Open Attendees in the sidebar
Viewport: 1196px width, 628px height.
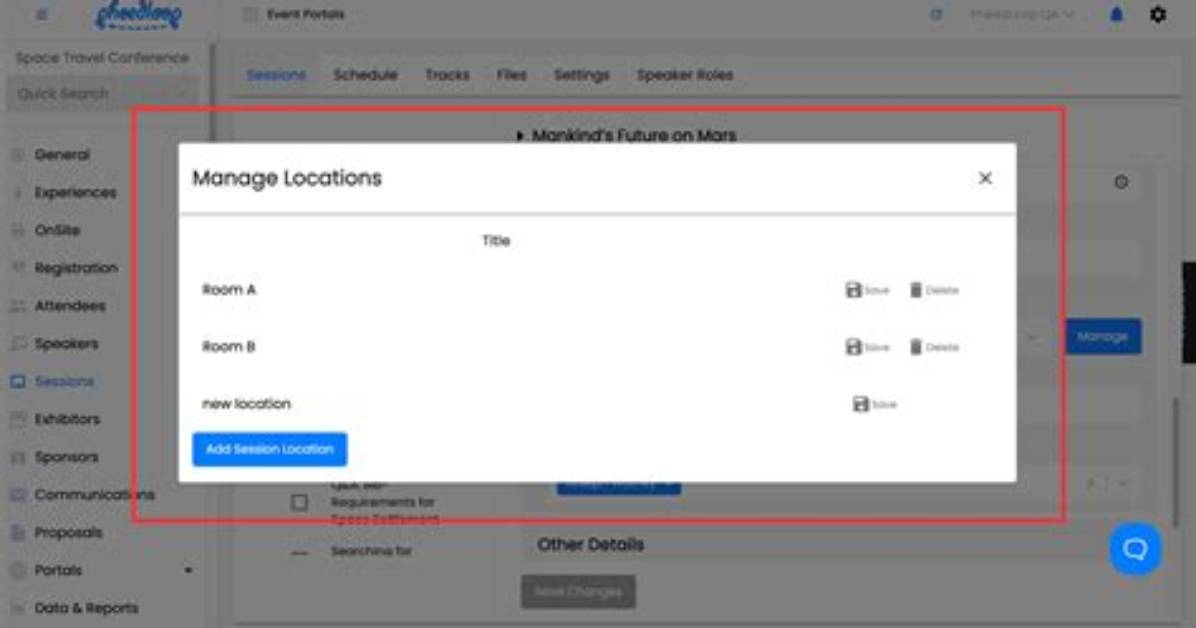[x=70, y=306]
